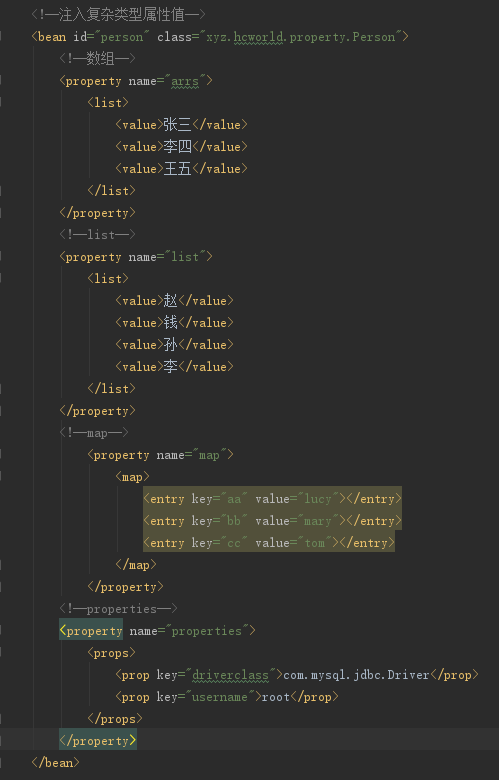The height and width of the screenshot is (780, 499).
Task: Click the opening <map> tag
Action: pyautogui.click(x=132, y=477)
